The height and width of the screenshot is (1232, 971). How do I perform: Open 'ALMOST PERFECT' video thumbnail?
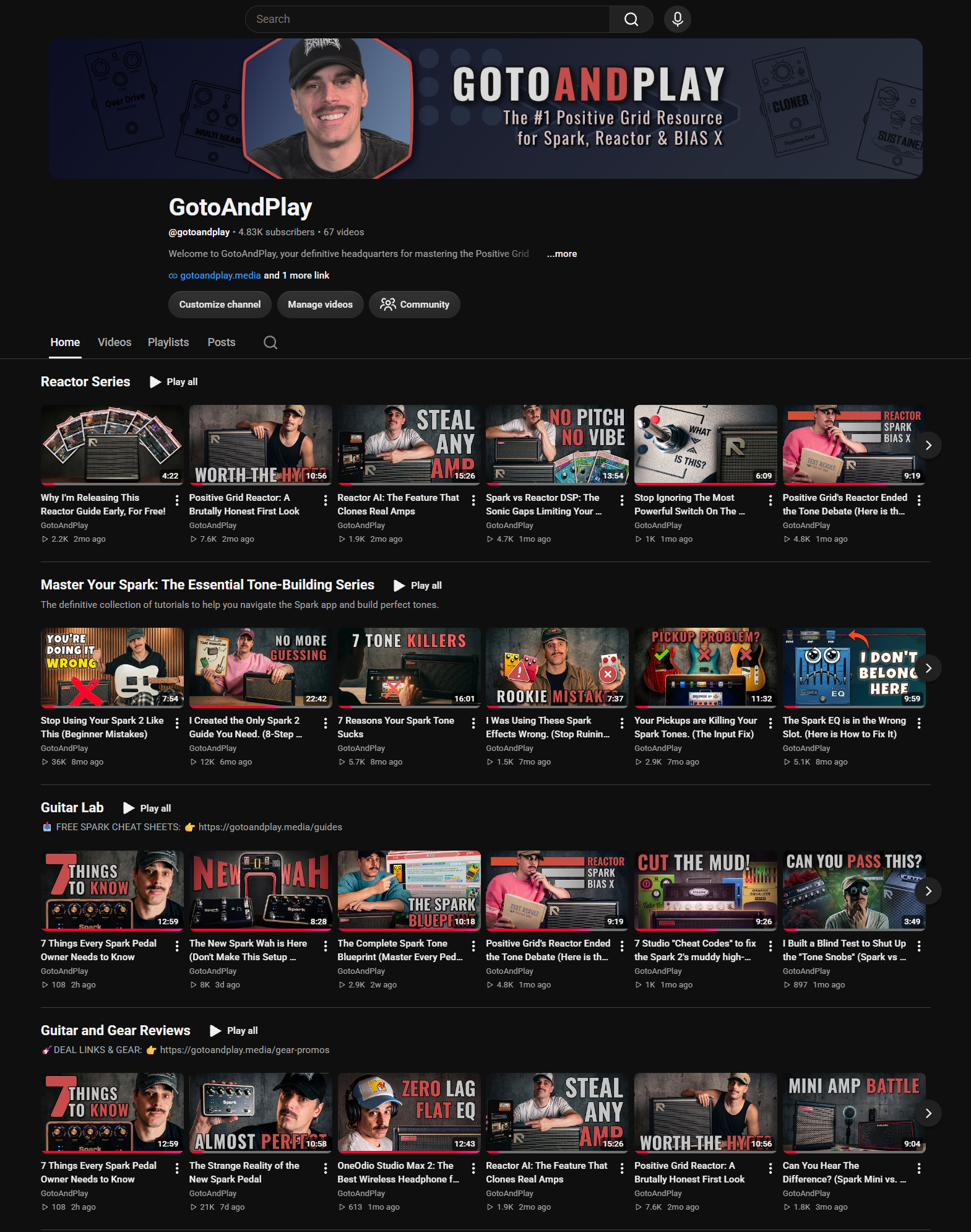point(261,1113)
